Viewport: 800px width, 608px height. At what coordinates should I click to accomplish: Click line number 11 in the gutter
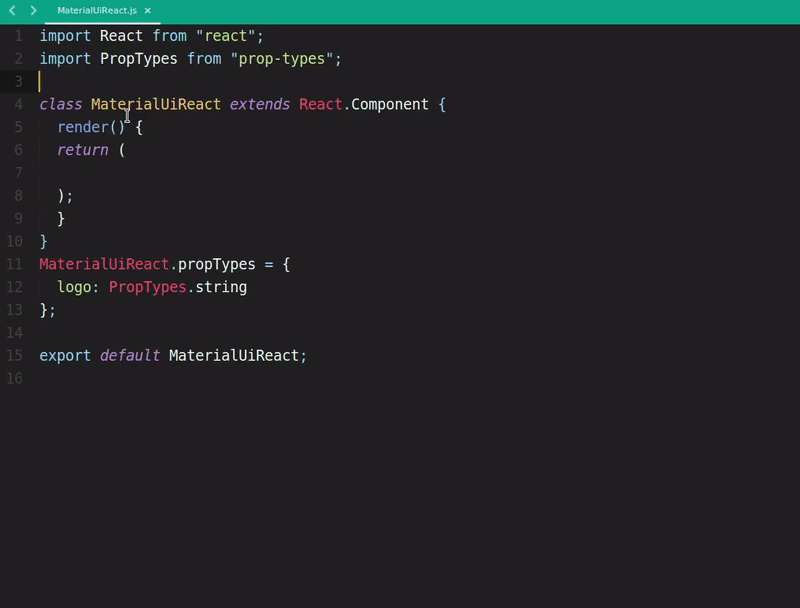(x=14, y=264)
